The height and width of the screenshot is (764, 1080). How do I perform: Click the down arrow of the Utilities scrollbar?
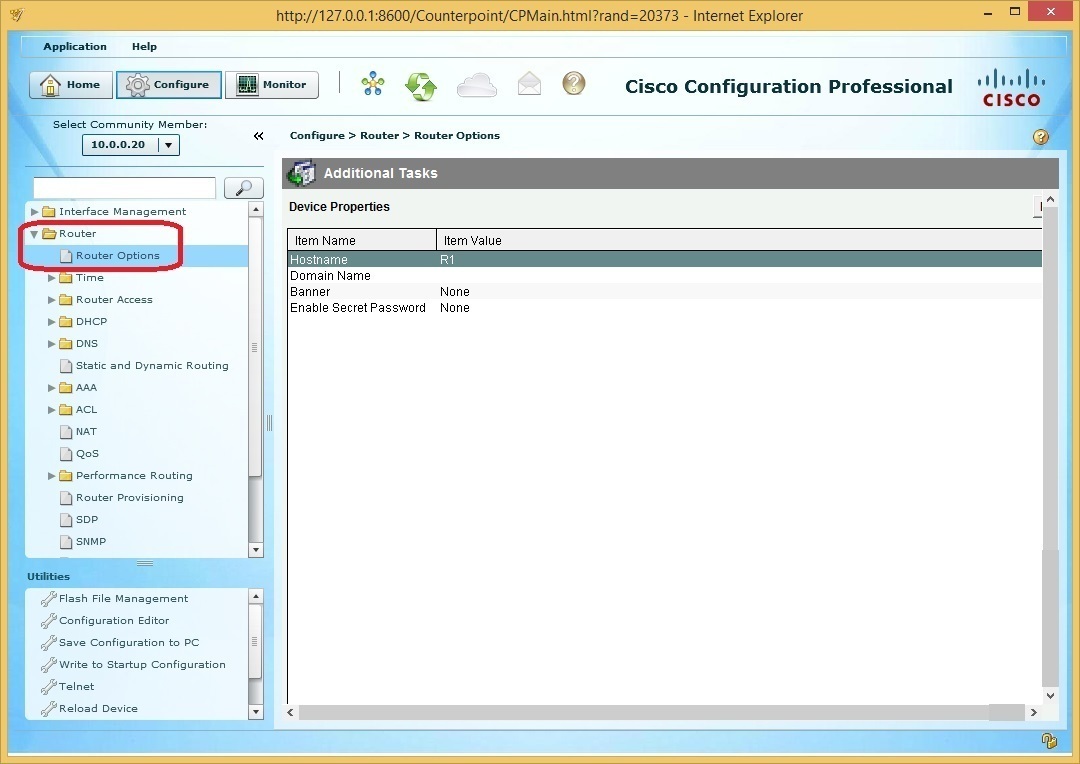coord(256,712)
